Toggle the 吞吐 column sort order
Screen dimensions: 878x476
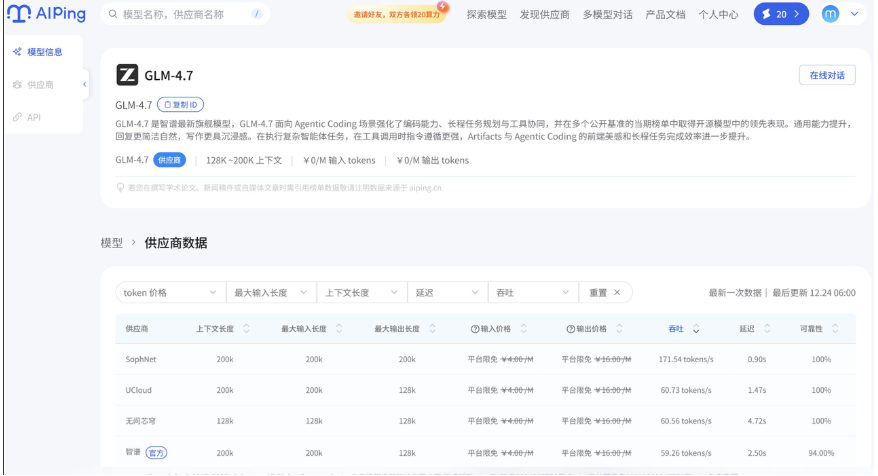[x=696, y=329]
